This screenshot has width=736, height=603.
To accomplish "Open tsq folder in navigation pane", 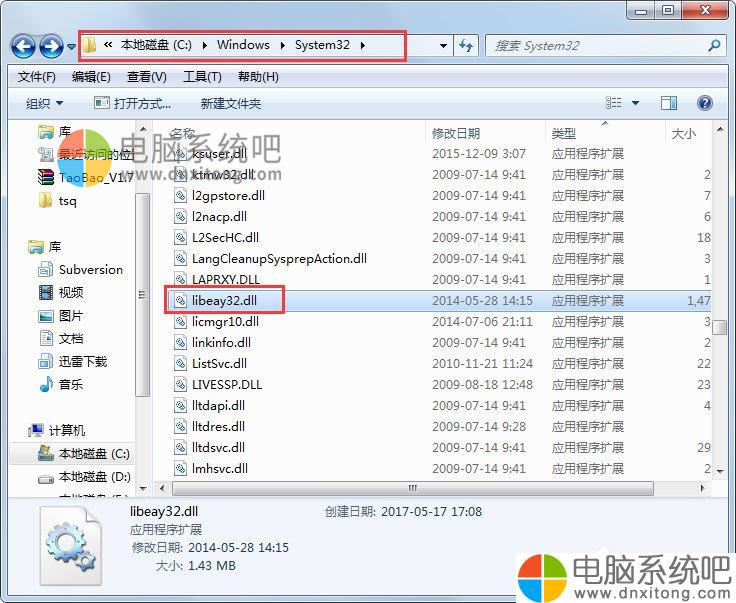I will tap(57, 201).
